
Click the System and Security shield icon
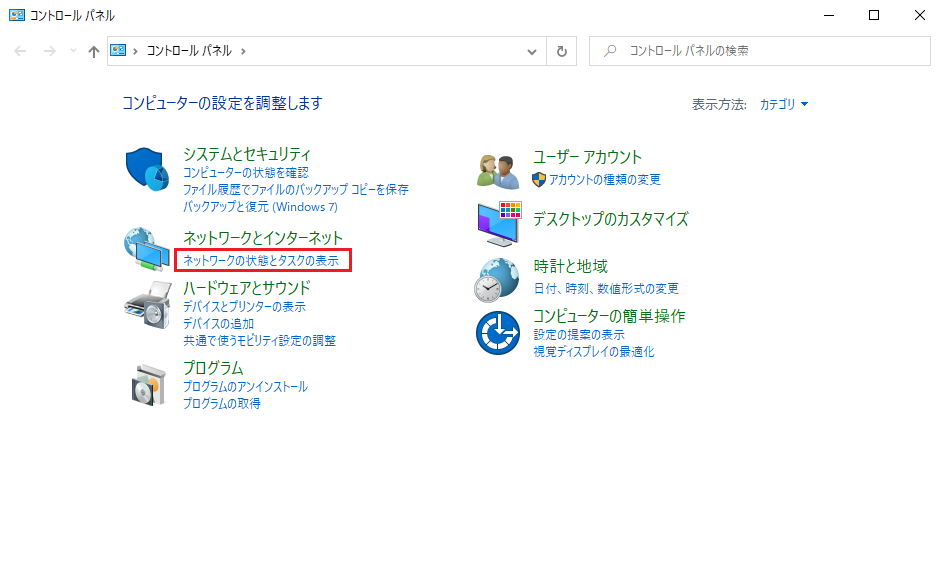tap(148, 168)
